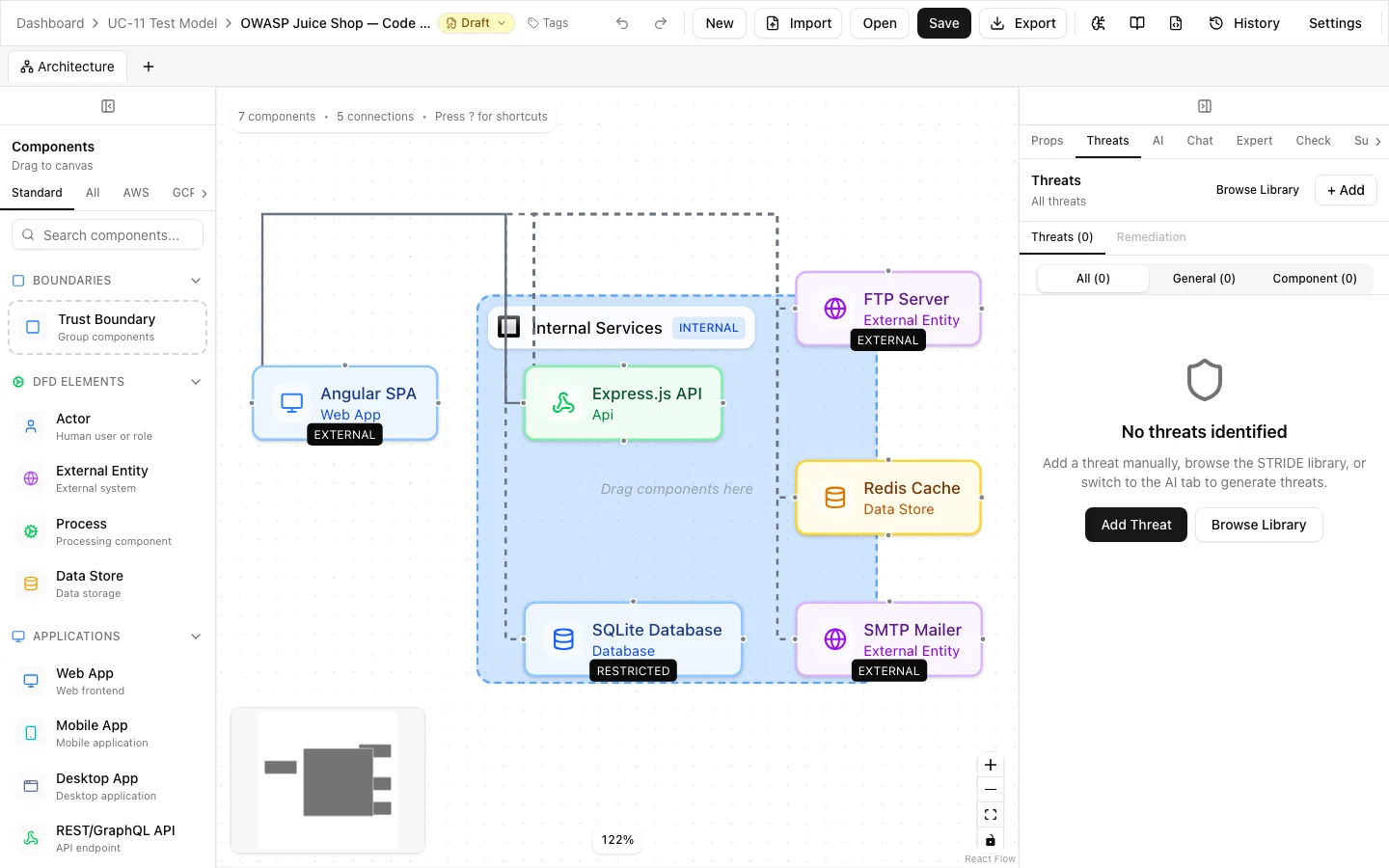Click the Process gear icon in sidebar
Viewport: 1389px width, 868px height.
click(31, 531)
